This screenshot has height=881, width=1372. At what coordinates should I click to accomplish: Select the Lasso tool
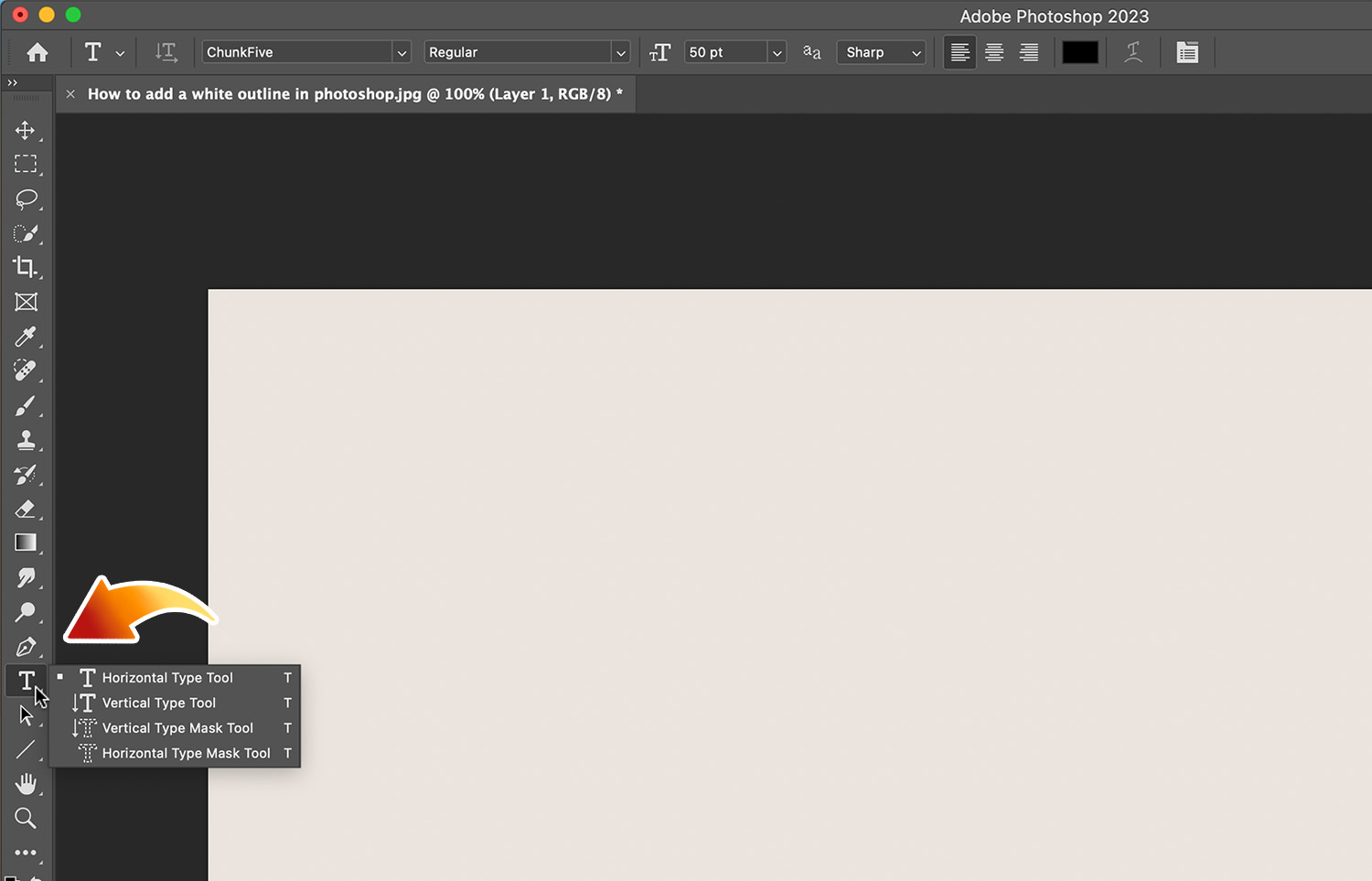point(27,199)
